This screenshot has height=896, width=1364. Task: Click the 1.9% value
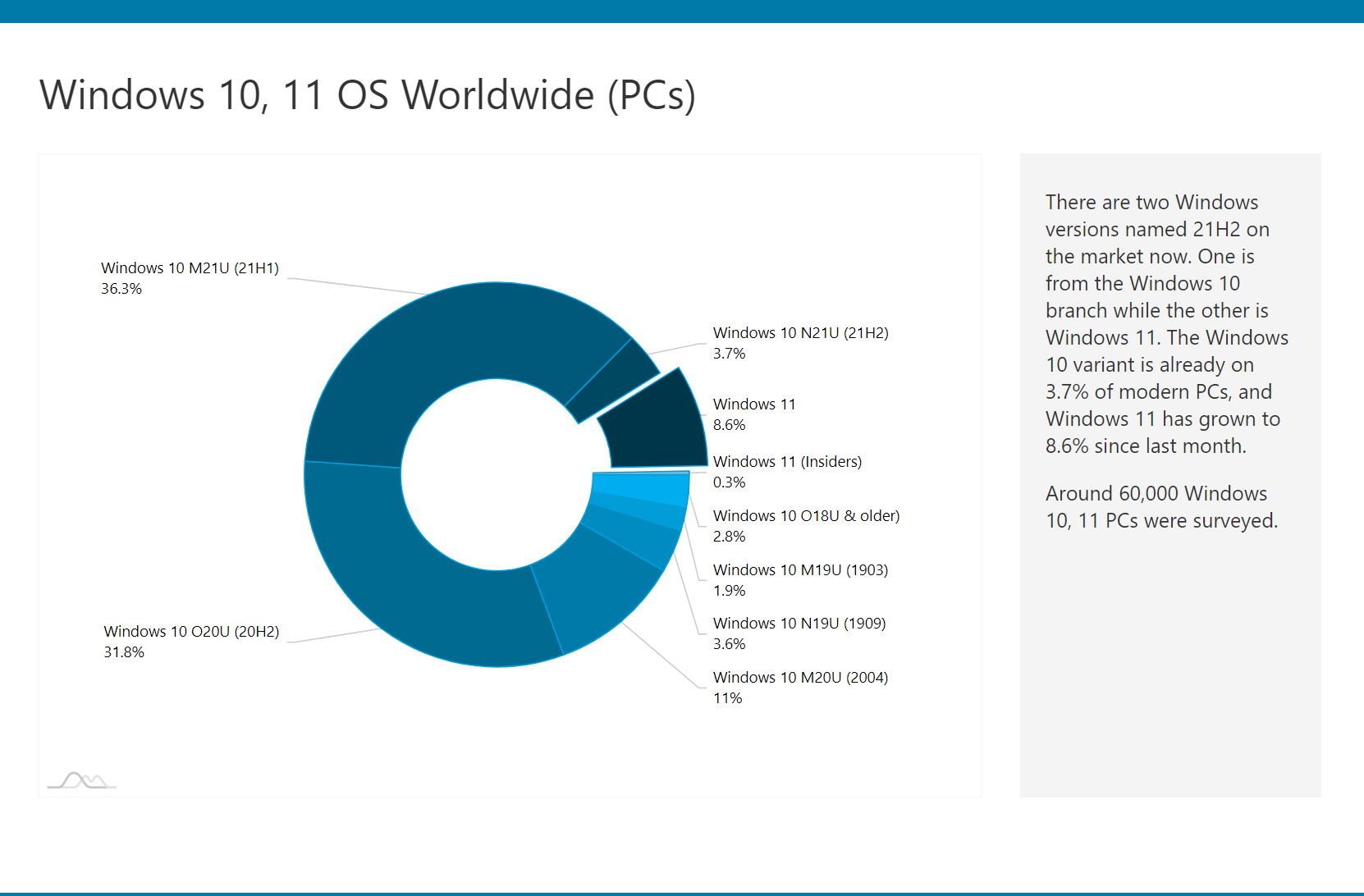click(729, 591)
